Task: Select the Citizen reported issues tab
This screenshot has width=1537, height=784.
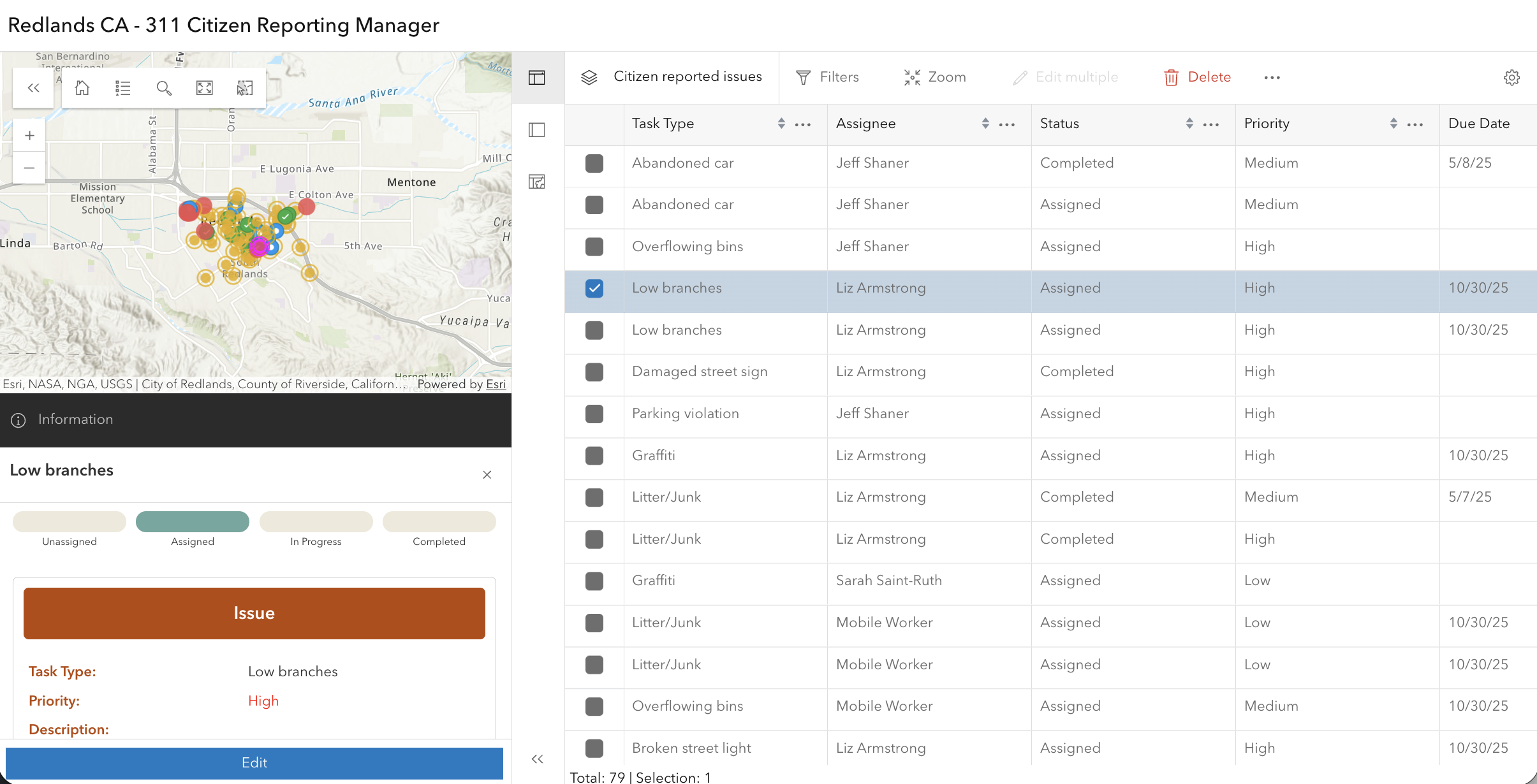Action: click(687, 76)
